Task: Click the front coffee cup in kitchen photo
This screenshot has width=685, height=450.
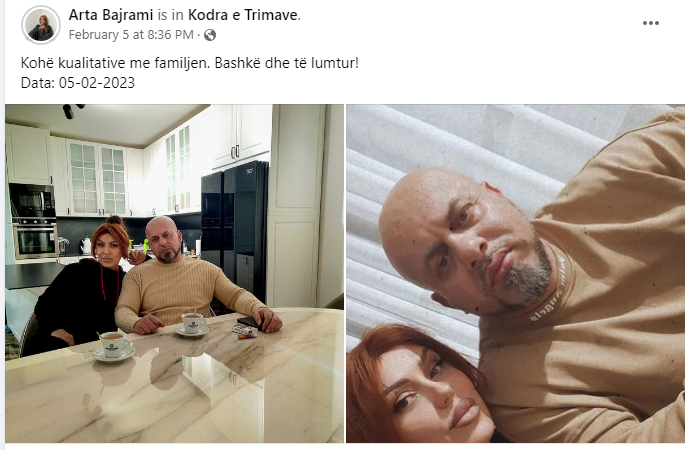Action: 114,345
